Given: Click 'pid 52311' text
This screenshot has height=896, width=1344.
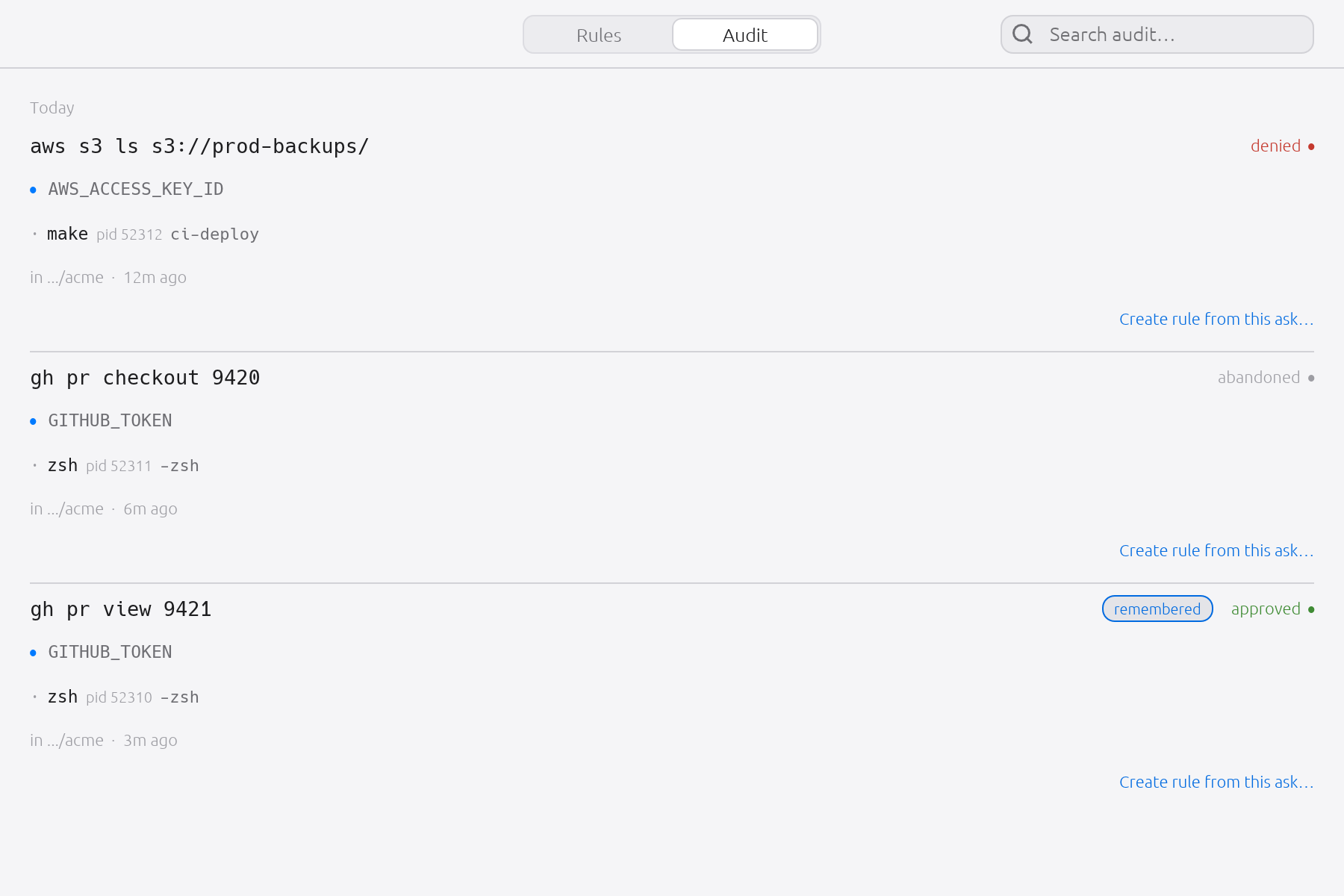Looking at the screenshot, I should coord(119,466).
